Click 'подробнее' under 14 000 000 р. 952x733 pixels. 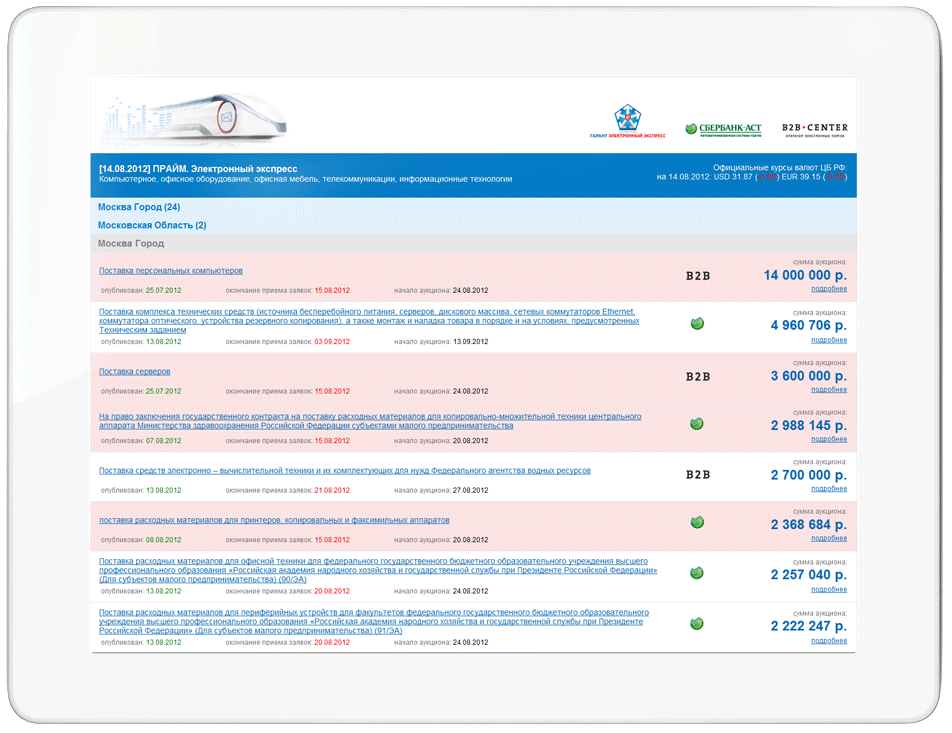[829, 289]
